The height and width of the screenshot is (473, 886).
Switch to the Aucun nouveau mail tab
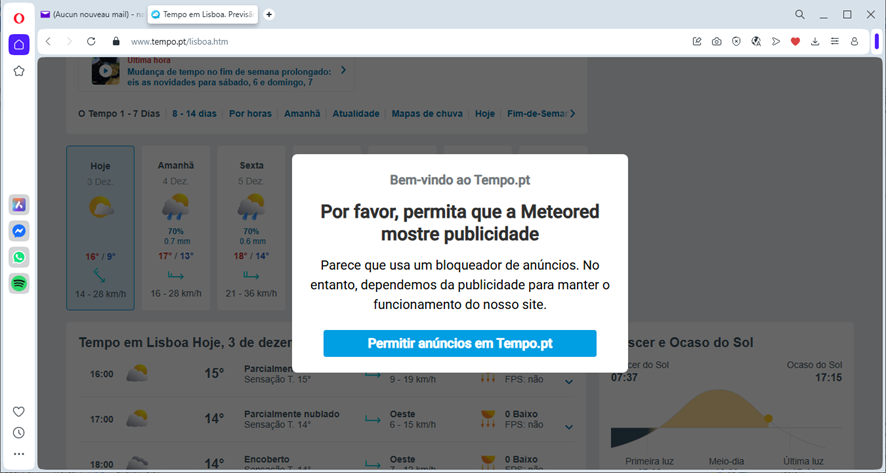tap(92, 15)
